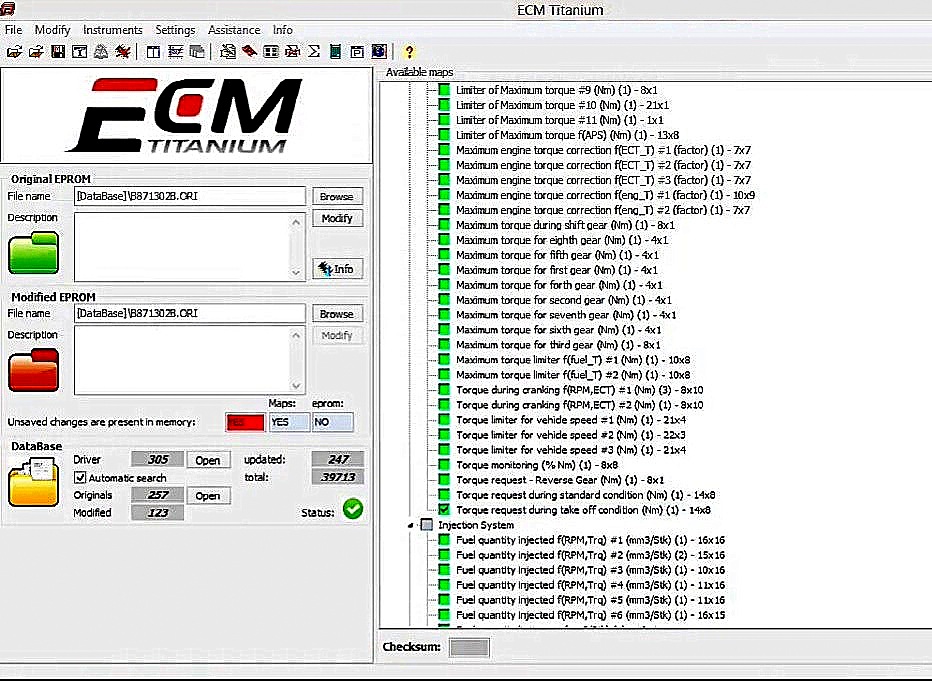Screen dimensions: 932x681
Task: Check Torque request during standard condition map
Action: pyautogui.click(x=444, y=494)
